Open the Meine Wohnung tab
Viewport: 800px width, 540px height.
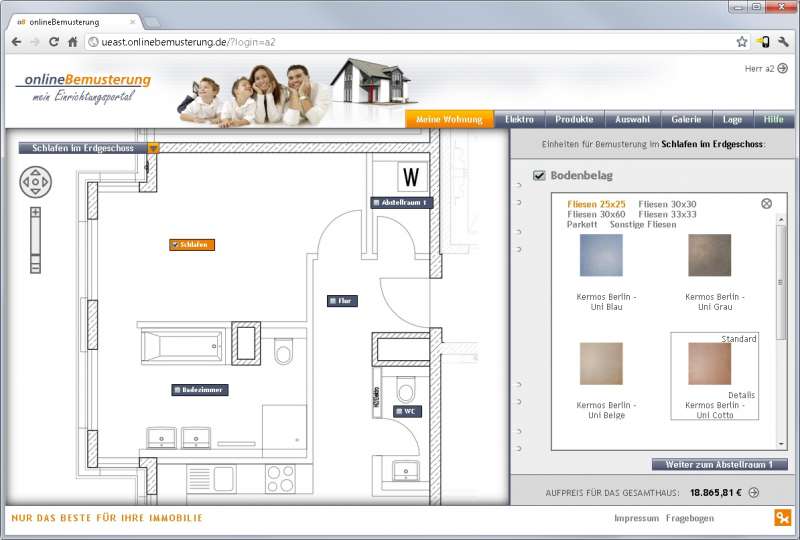pos(449,119)
